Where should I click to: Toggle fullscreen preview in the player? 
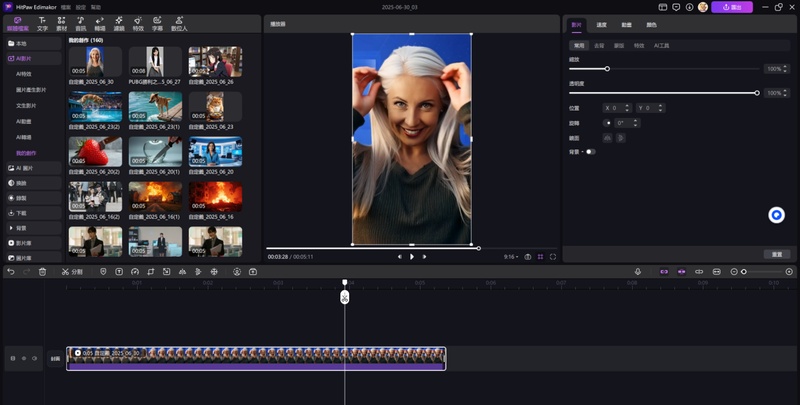(553, 257)
